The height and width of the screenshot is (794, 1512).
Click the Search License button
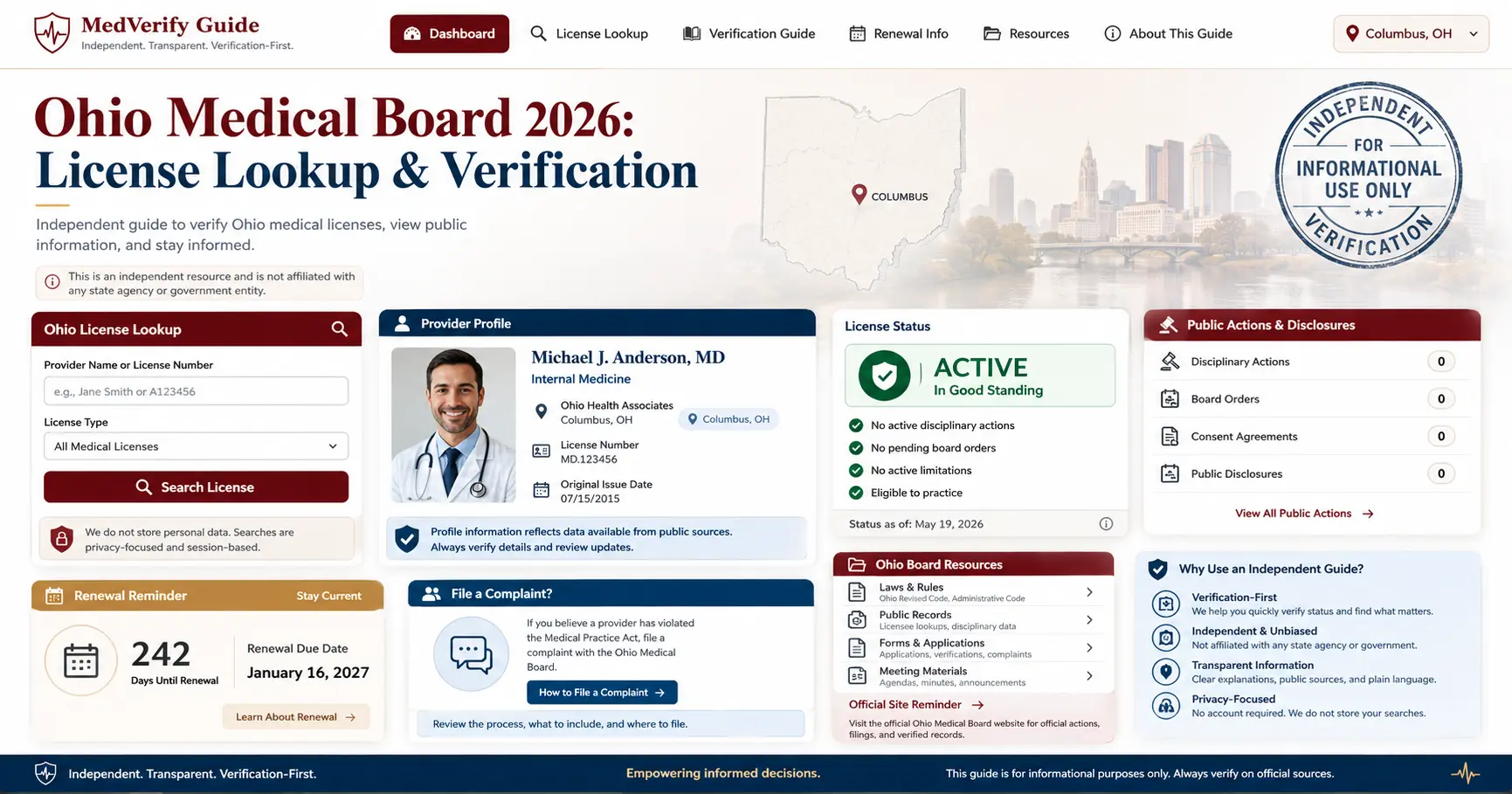(x=196, y=487)
